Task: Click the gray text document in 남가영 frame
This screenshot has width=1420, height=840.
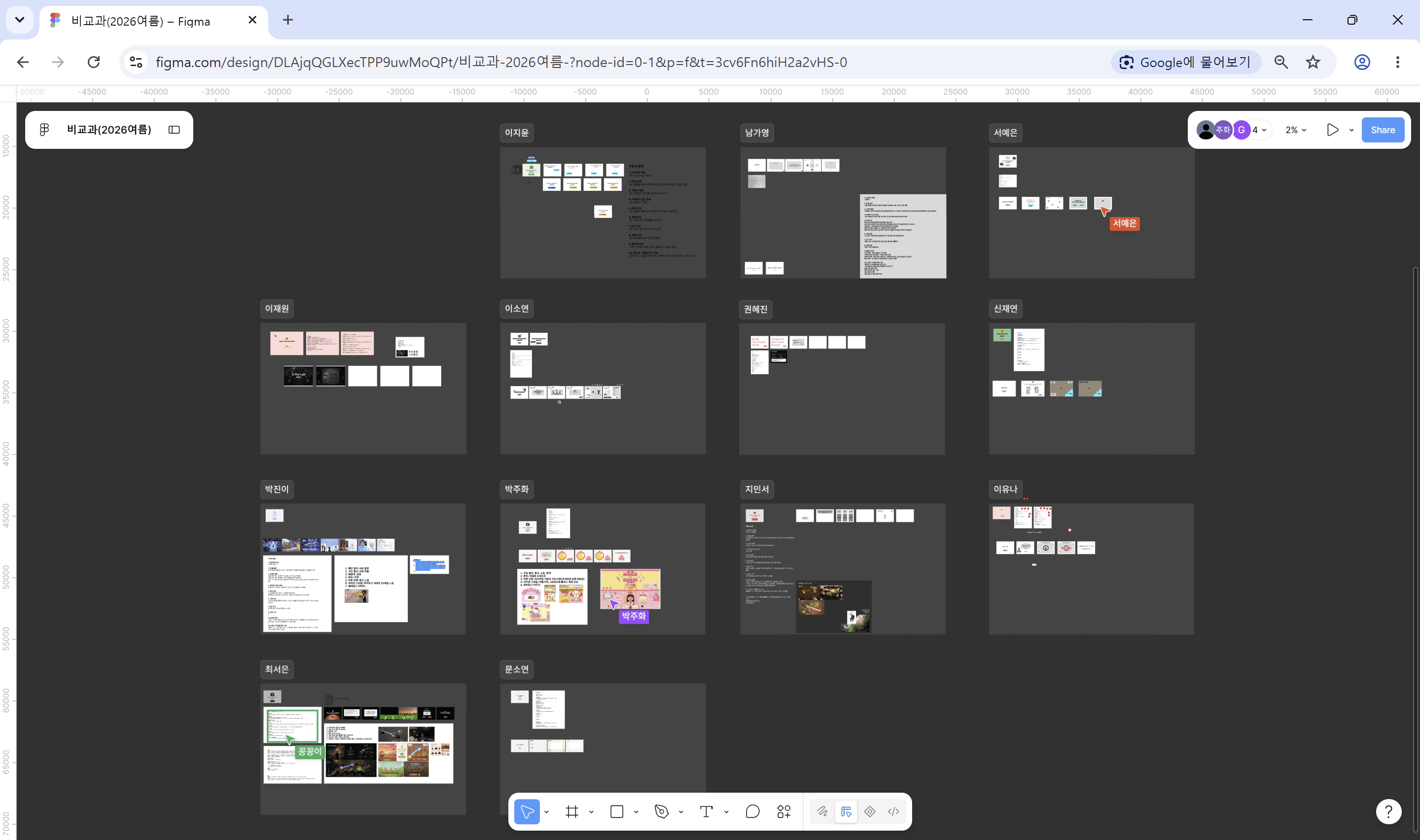Action: [903, 236]
